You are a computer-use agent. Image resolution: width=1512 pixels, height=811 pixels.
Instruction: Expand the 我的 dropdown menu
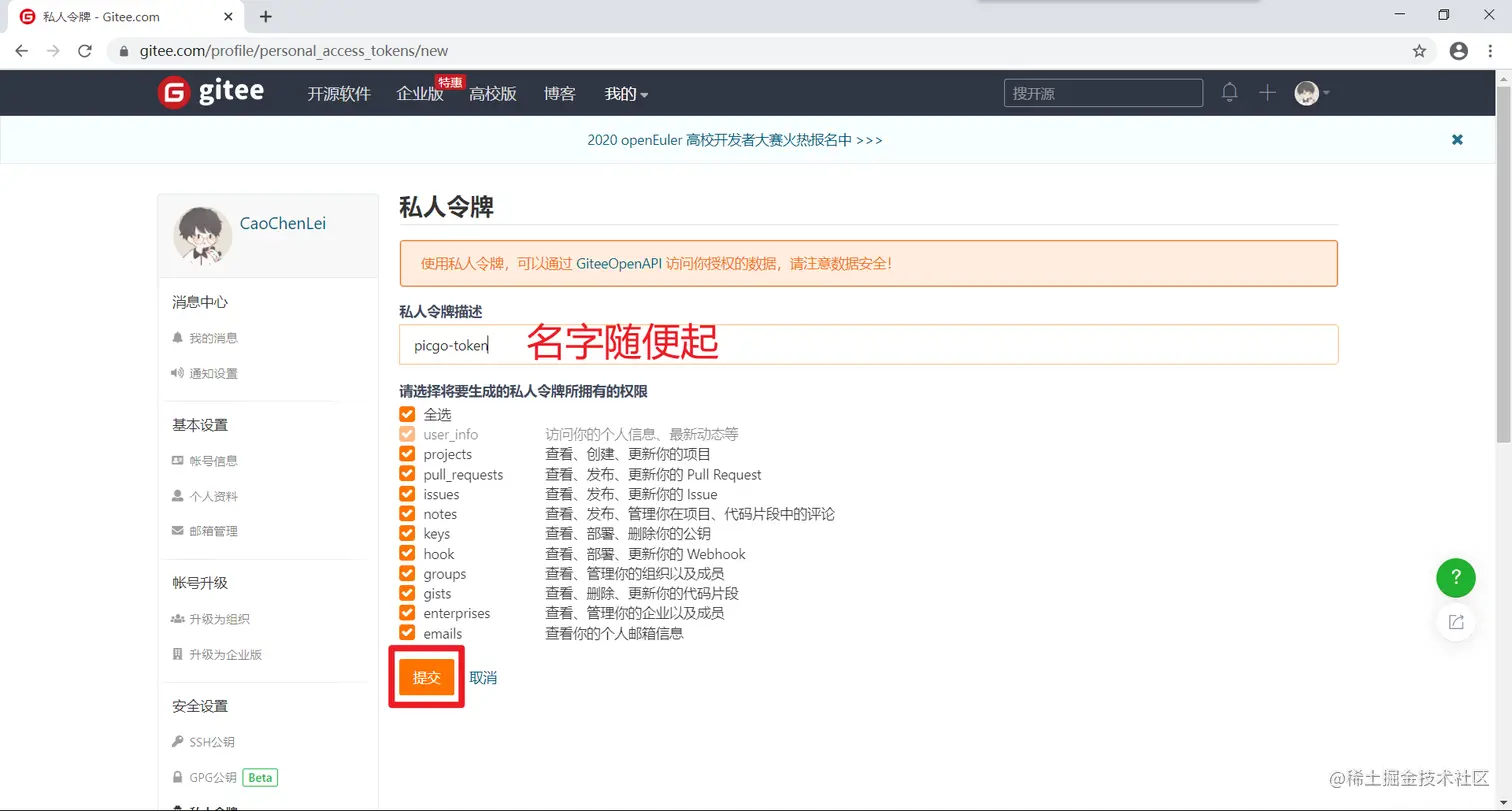[x=626, y=94]
